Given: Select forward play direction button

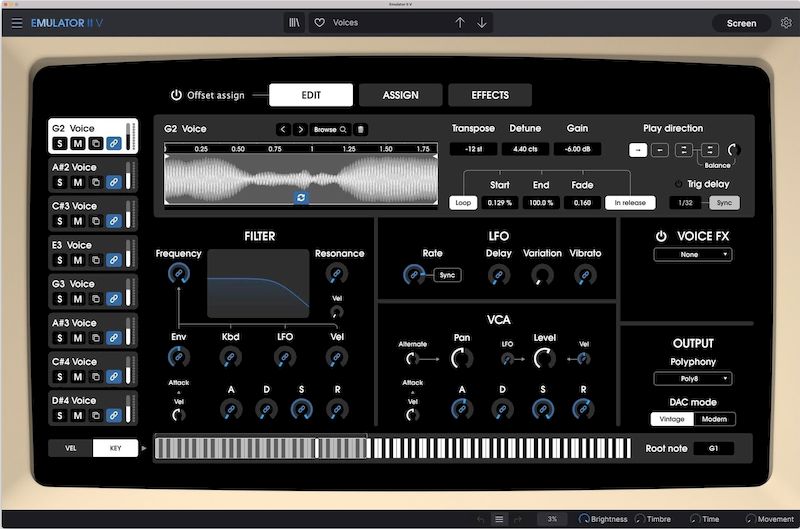Looking at the screenshot, I should tap(638, 150).
